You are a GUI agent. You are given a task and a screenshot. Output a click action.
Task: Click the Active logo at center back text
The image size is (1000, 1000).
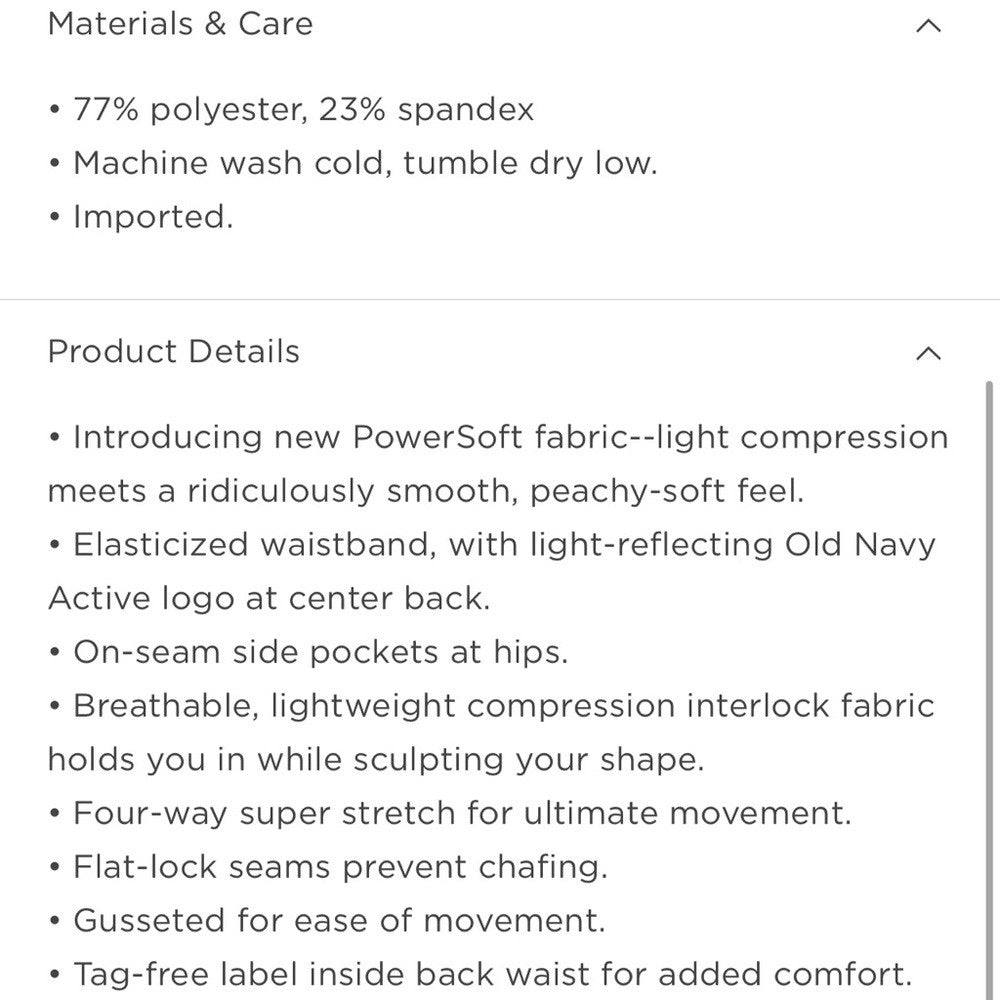(x=269, y=599)
